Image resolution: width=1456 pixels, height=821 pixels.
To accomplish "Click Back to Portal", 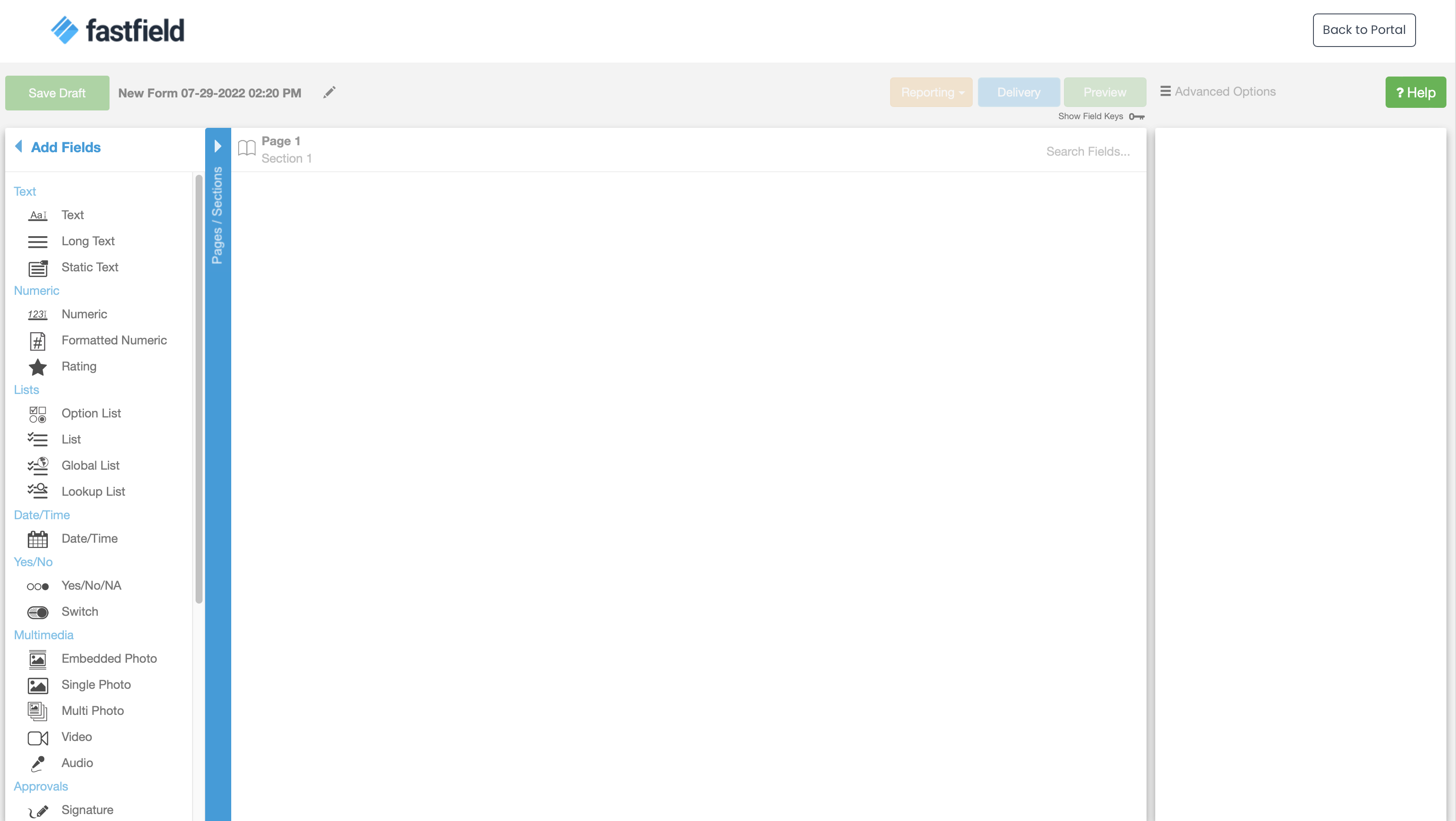I will click(1363, 30).
